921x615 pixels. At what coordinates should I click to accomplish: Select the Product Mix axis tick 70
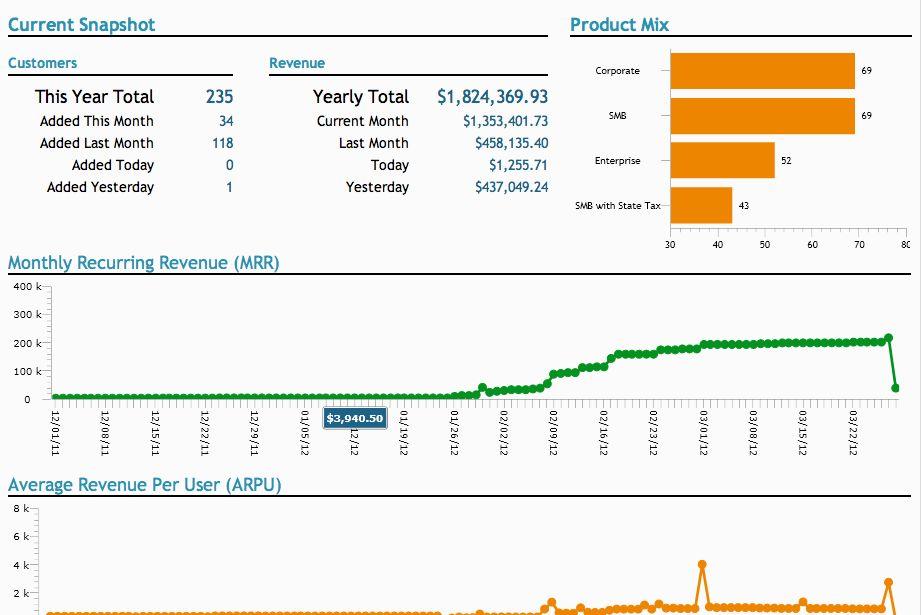click(x=859, y=244)
